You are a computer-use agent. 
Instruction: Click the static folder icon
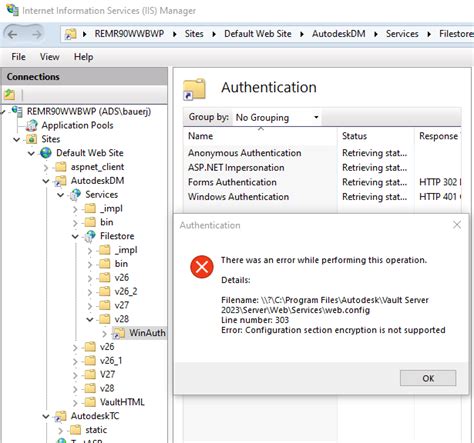click(75, 430)
